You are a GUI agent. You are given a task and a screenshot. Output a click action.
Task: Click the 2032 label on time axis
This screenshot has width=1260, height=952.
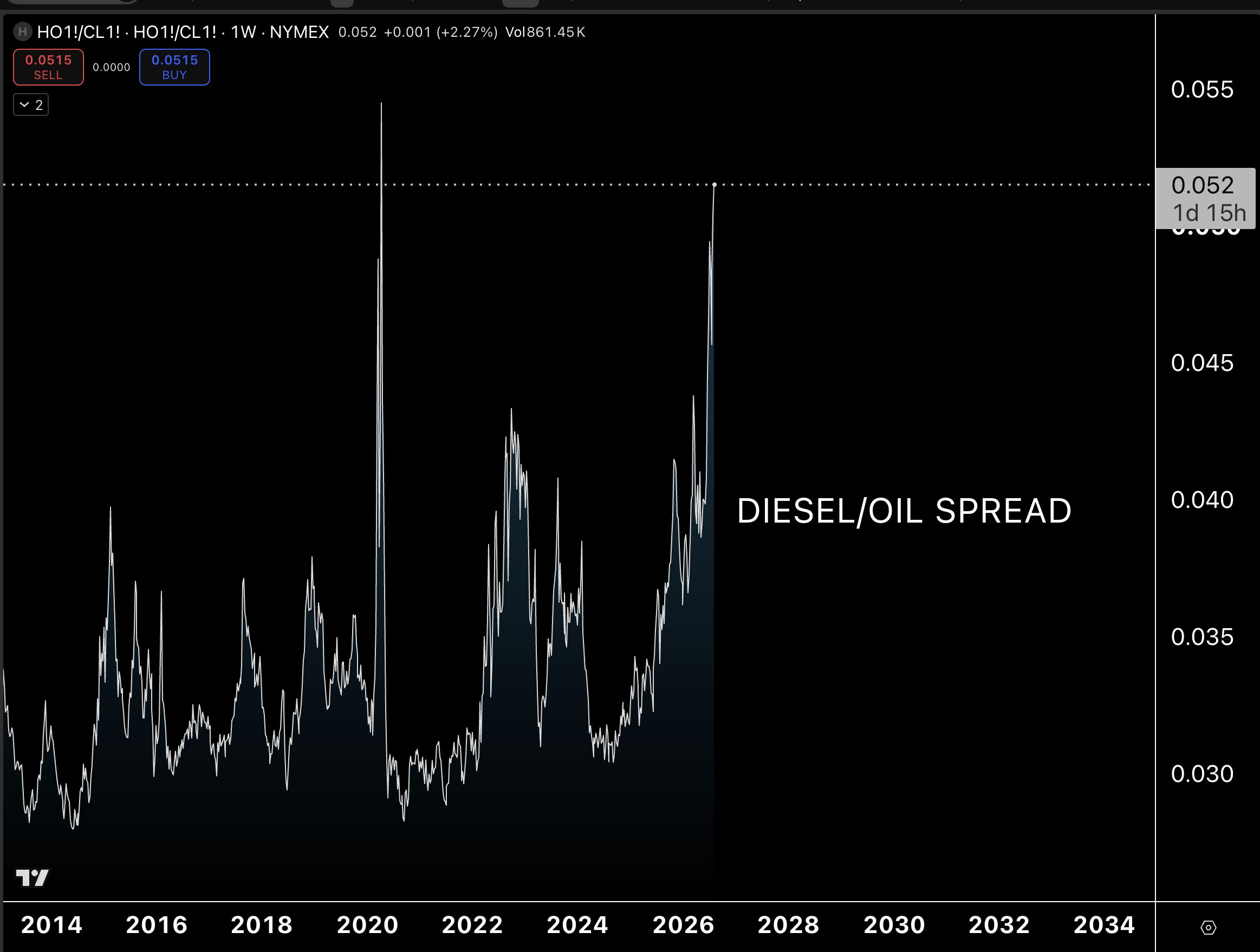tap(999, 925)
